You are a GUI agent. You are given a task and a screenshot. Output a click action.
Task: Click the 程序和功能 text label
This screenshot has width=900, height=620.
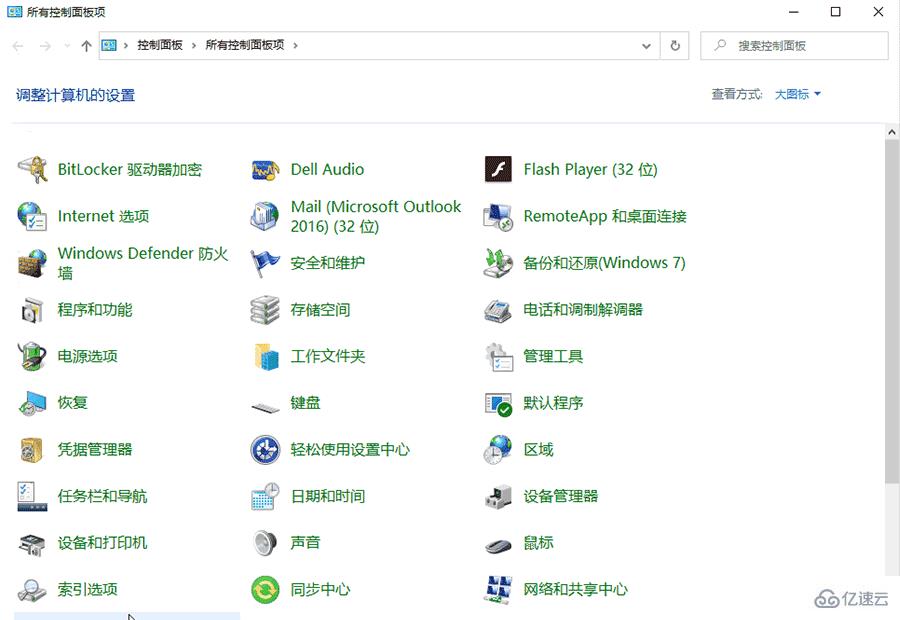click(95, 310)
